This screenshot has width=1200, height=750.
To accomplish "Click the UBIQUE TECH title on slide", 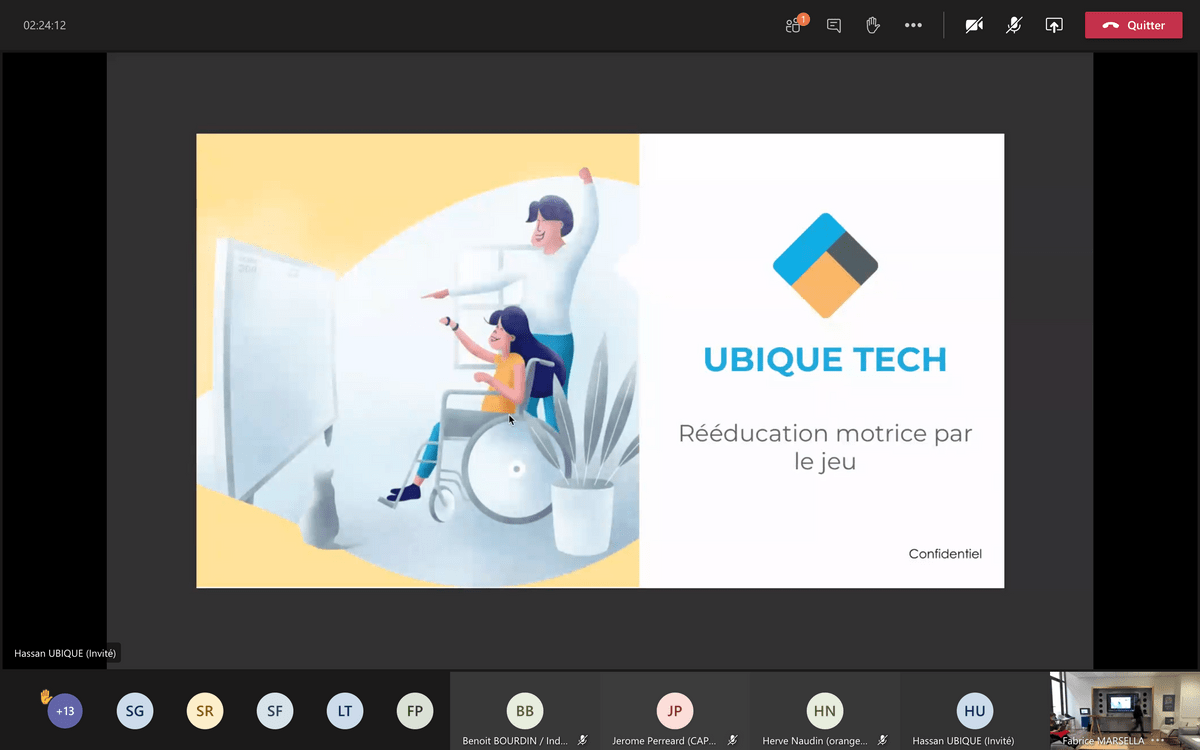I will point(825,359).
